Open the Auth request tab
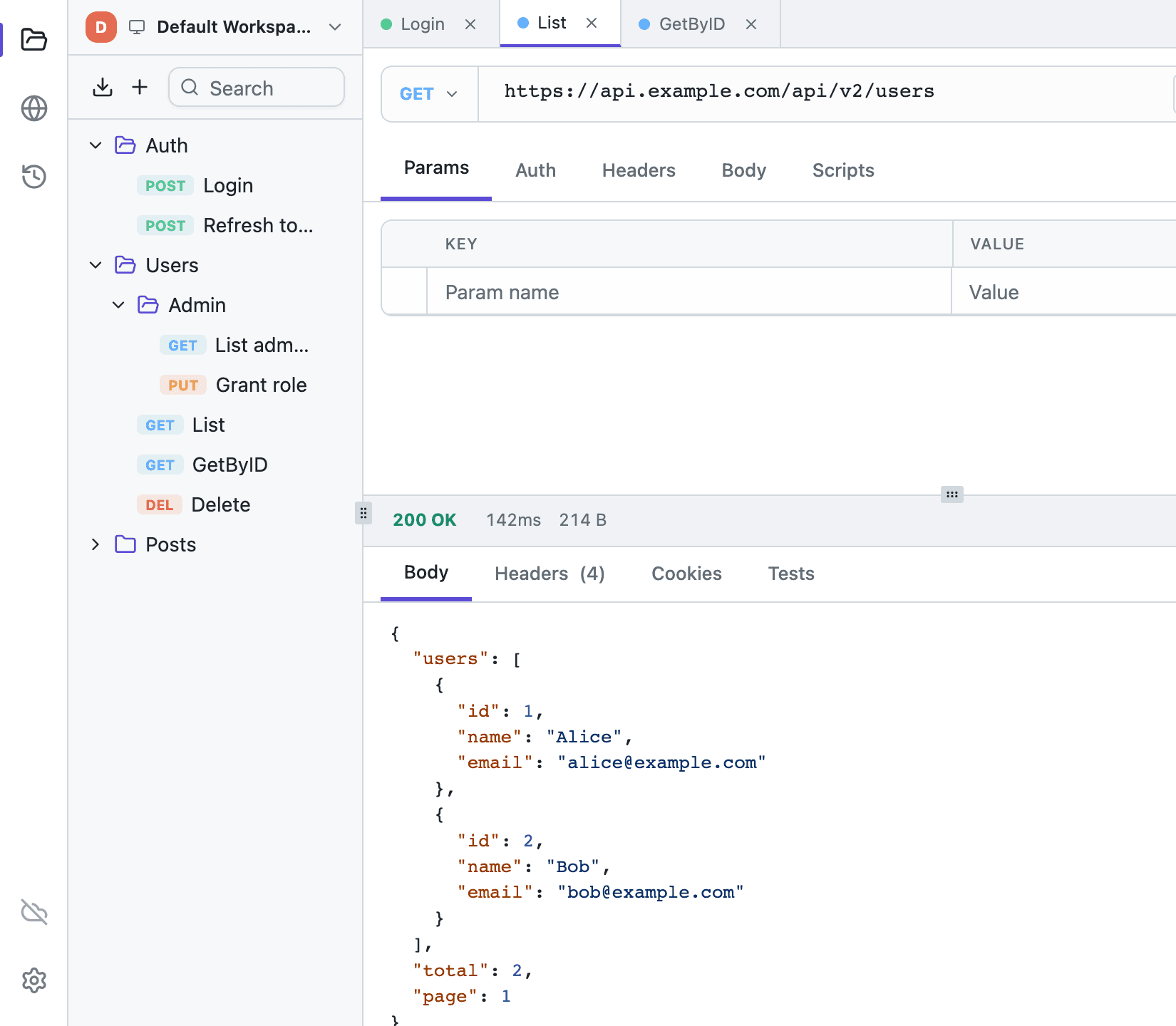This screenshot has height=1026, width=1176. pos(535,170)
